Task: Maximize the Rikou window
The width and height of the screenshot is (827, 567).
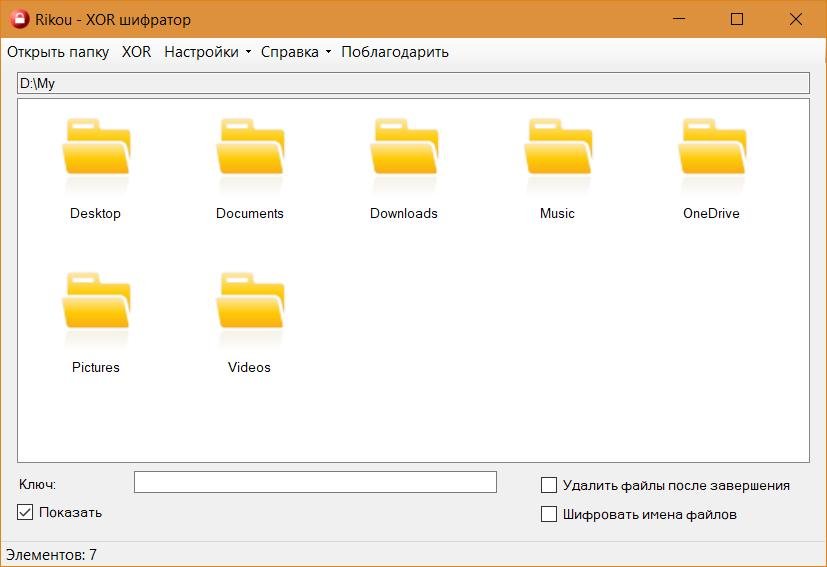Action: tap(737, 20)
